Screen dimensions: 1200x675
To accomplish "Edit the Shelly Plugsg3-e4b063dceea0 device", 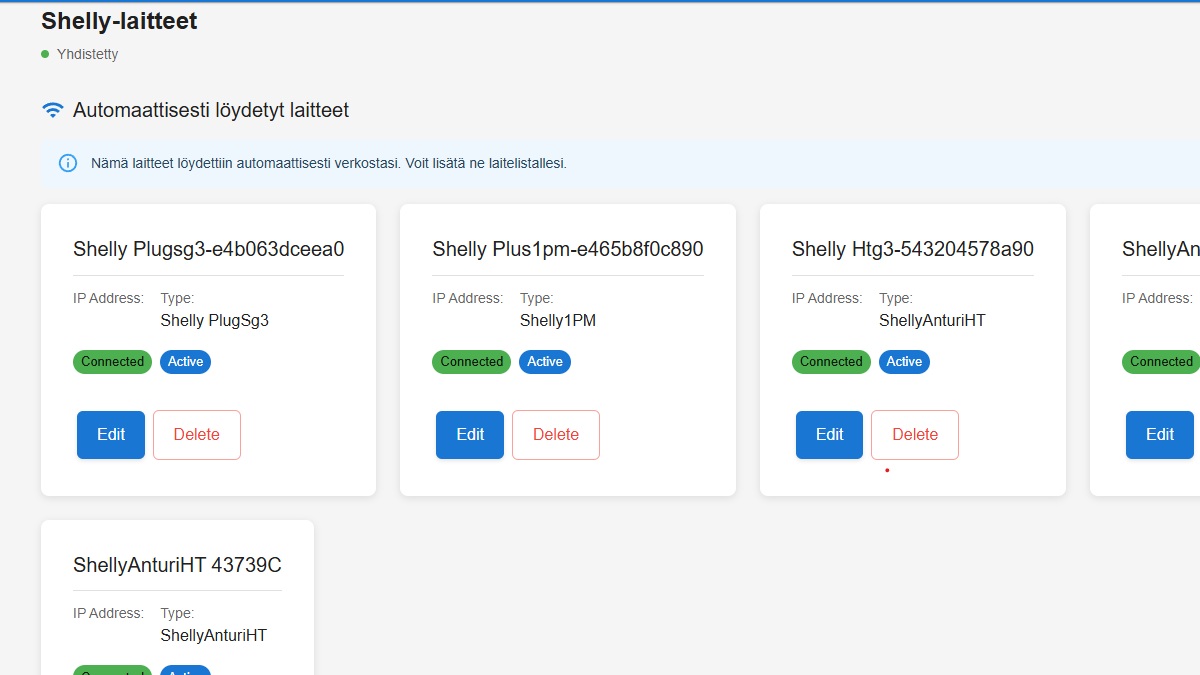I will (x=111, y=435).
